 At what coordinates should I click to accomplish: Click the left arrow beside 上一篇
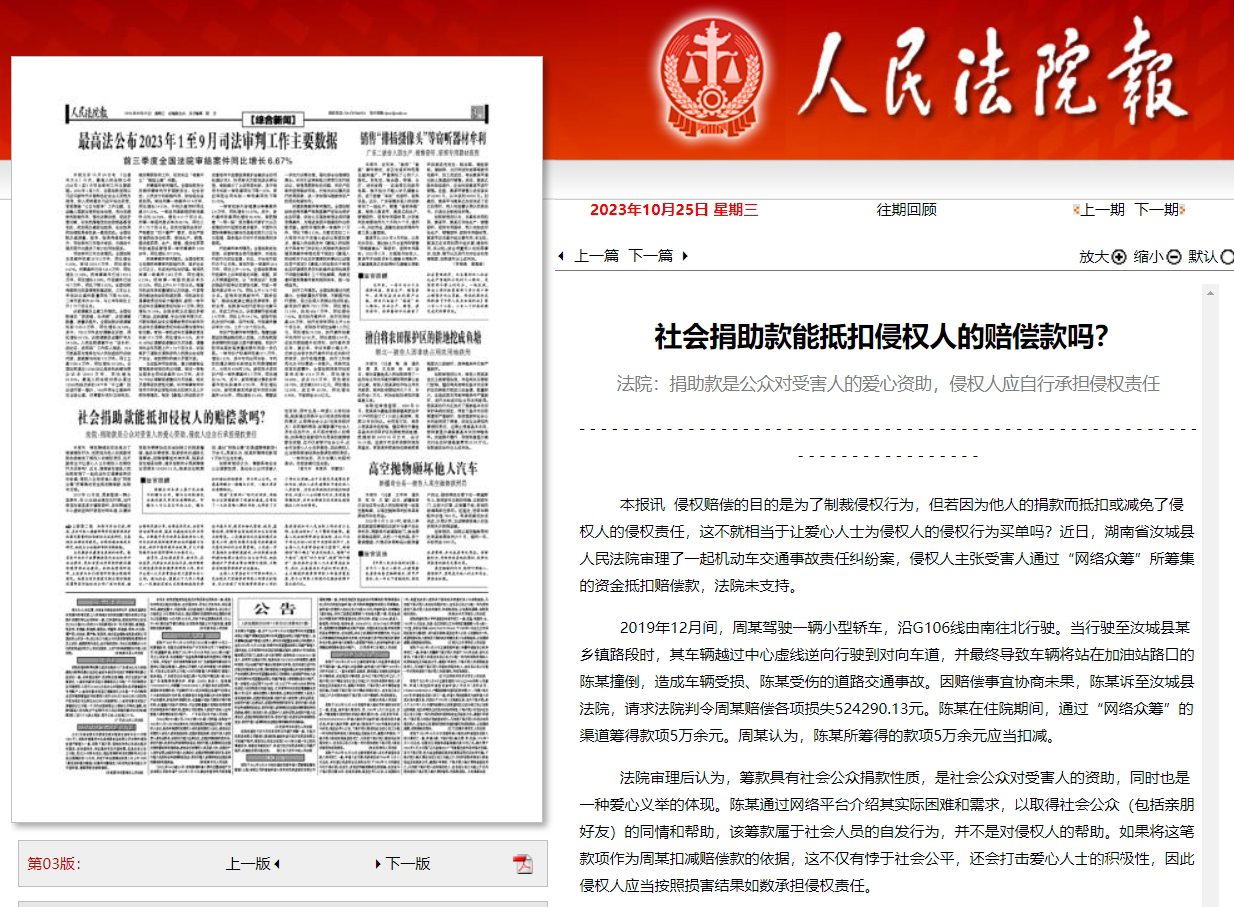561,256
